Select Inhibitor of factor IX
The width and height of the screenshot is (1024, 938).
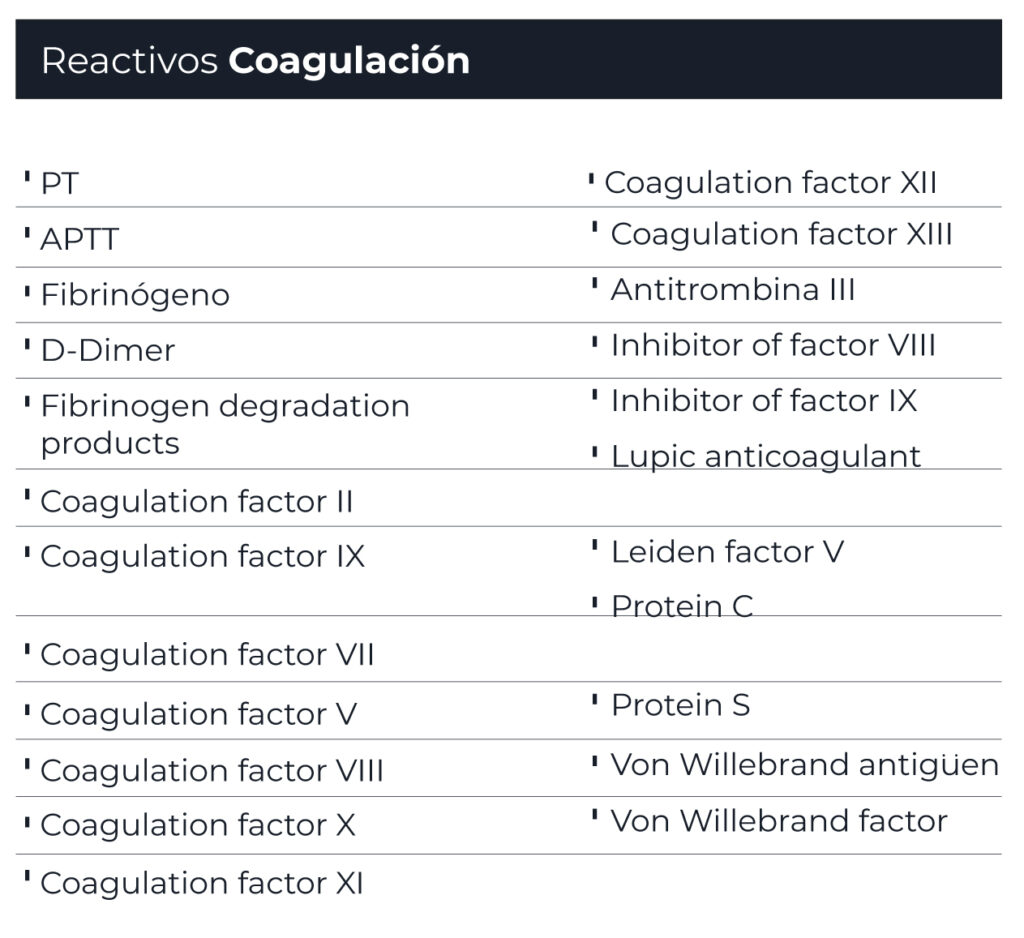[x=764, y=401]
